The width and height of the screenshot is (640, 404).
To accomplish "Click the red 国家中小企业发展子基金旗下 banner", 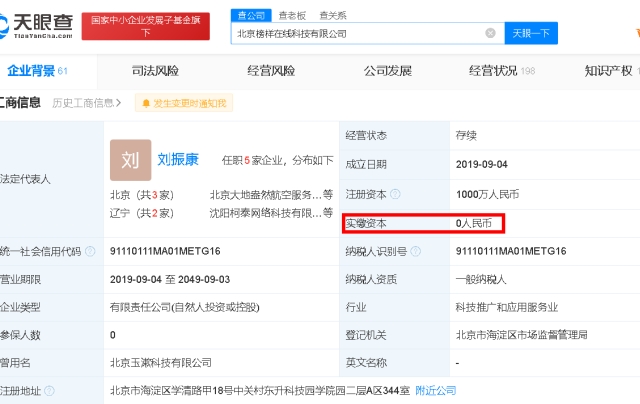I will point(146,26).
